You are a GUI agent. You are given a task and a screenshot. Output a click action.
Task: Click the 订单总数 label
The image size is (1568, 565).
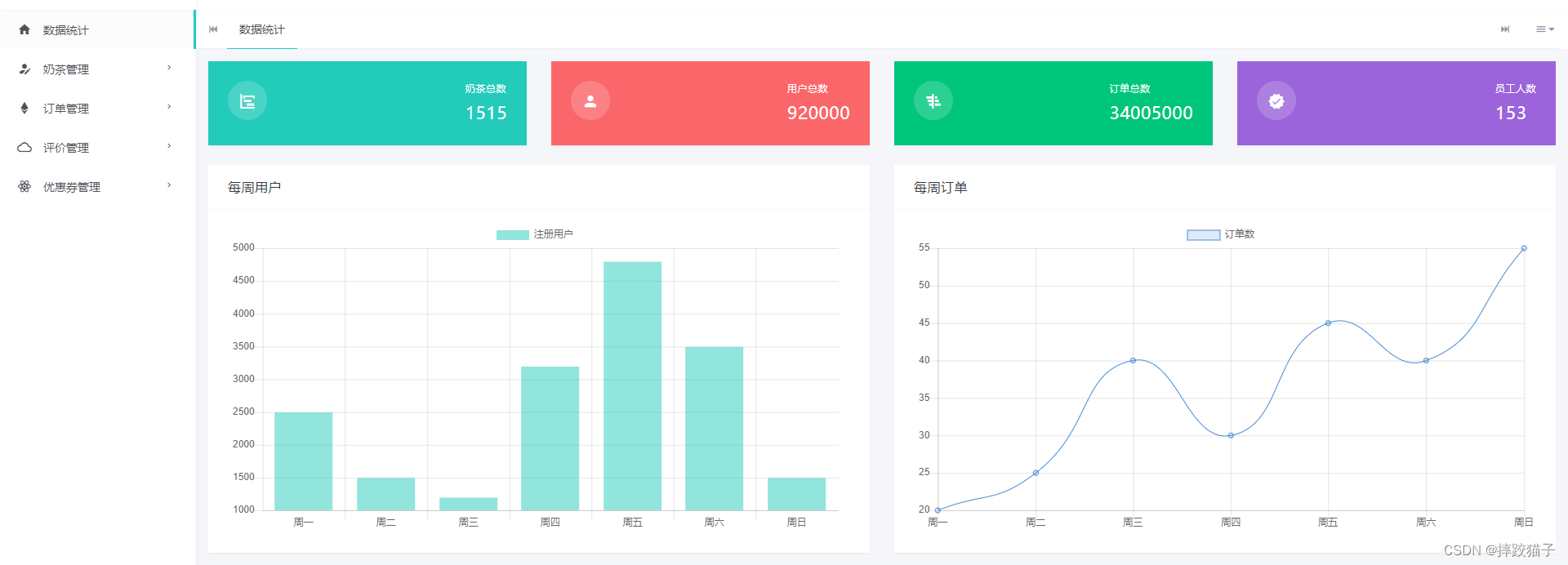click(x=1129, y=88)
